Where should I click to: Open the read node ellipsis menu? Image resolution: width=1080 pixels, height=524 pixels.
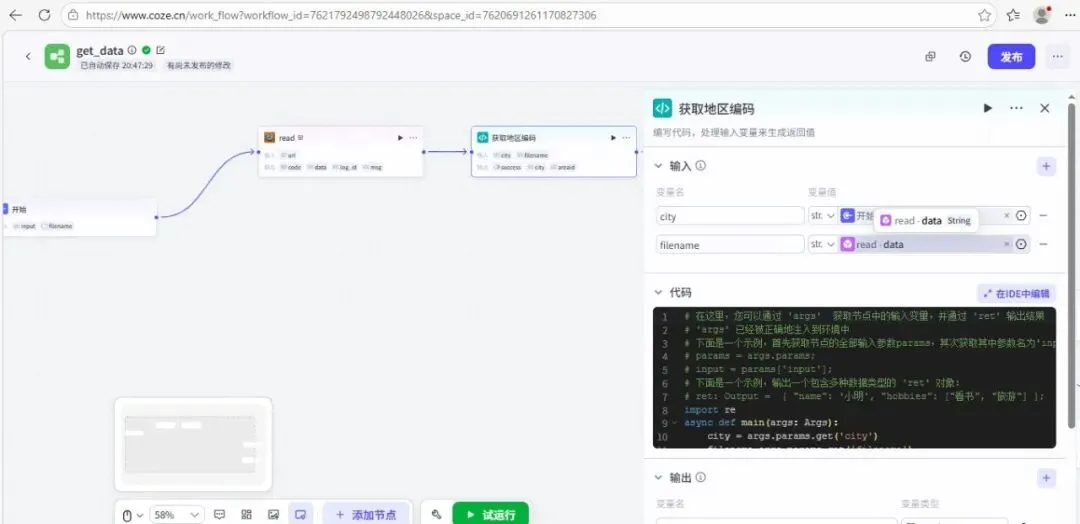point(413,138)
